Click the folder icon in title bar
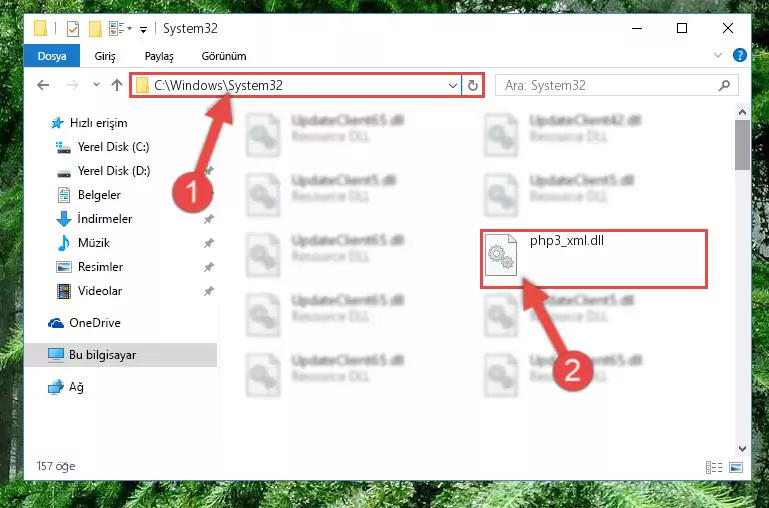 (x=41, y=28)
